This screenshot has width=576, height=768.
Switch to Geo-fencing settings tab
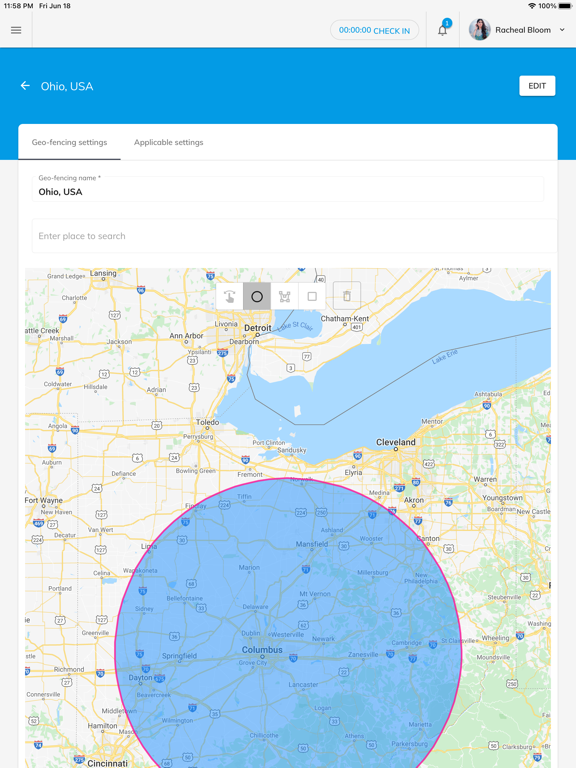click(x=70, y=142)
